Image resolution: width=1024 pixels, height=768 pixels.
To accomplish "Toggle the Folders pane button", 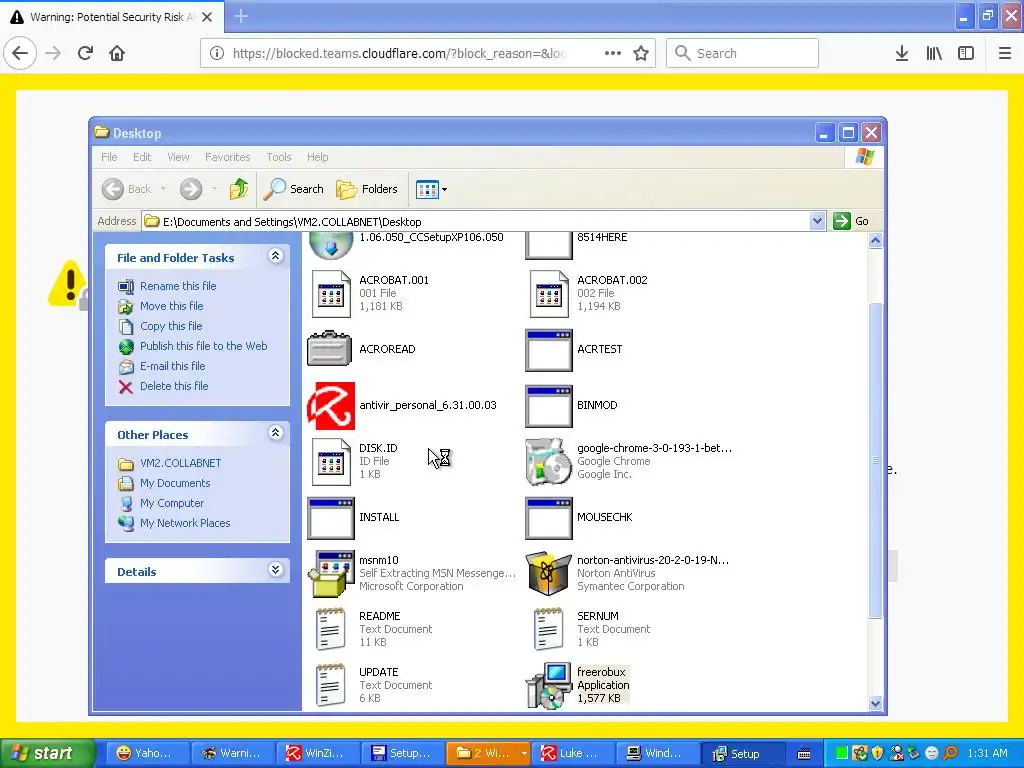I will 366,189.
